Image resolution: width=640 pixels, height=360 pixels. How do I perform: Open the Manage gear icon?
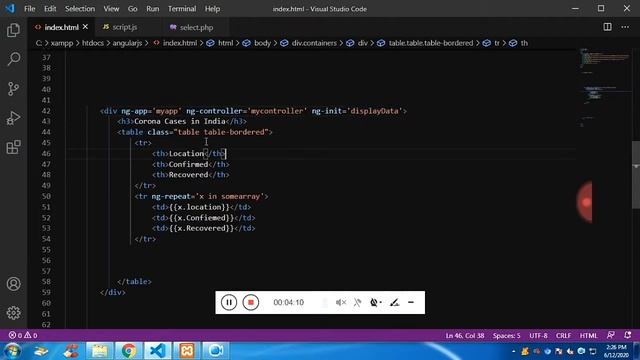[x=13, y=313]
